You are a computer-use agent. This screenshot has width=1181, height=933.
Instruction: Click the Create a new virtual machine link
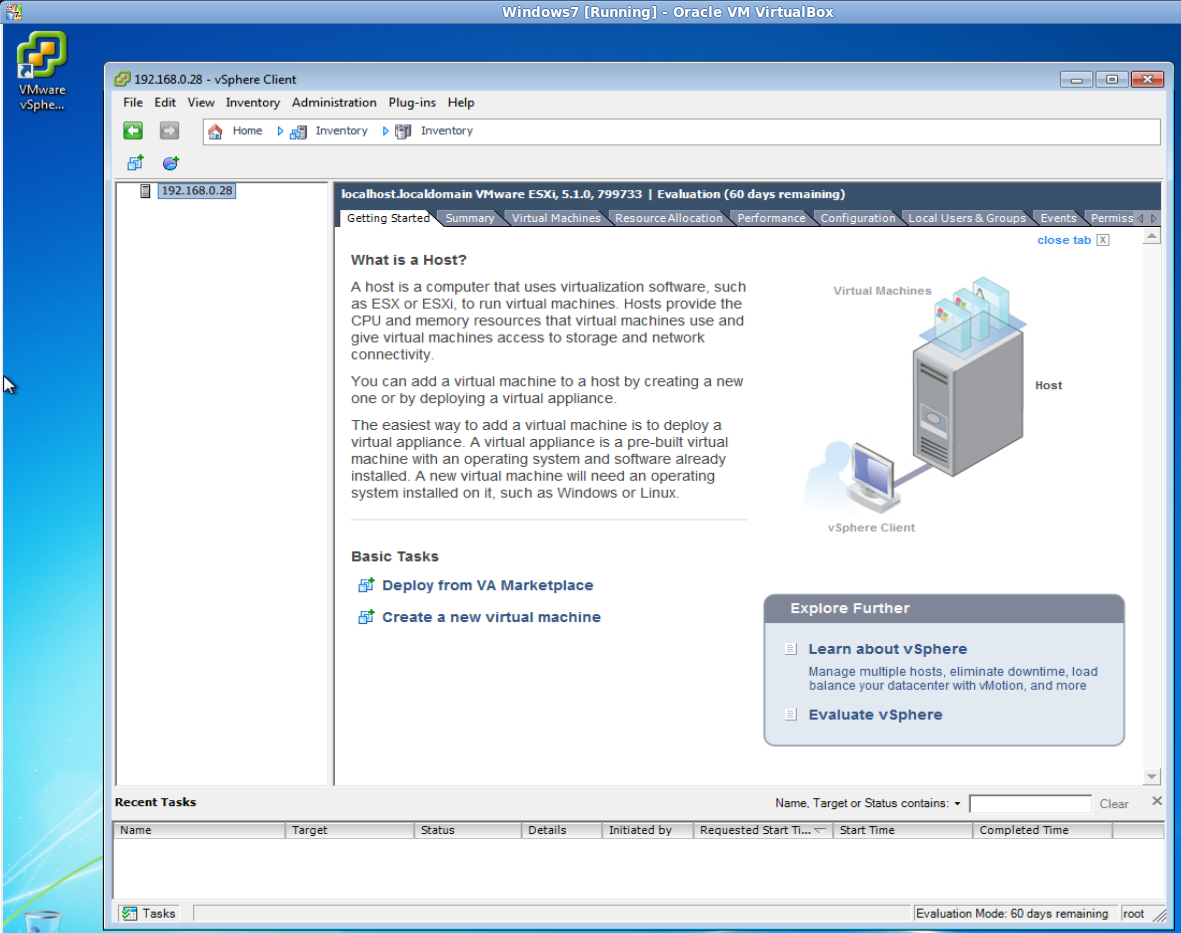coord(491,617)
